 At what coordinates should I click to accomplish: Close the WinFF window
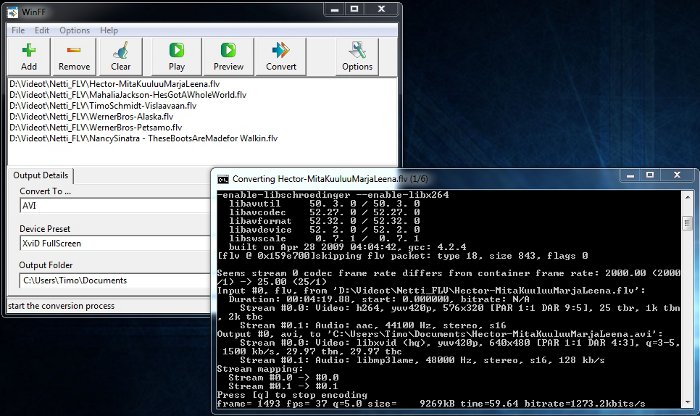381,9
